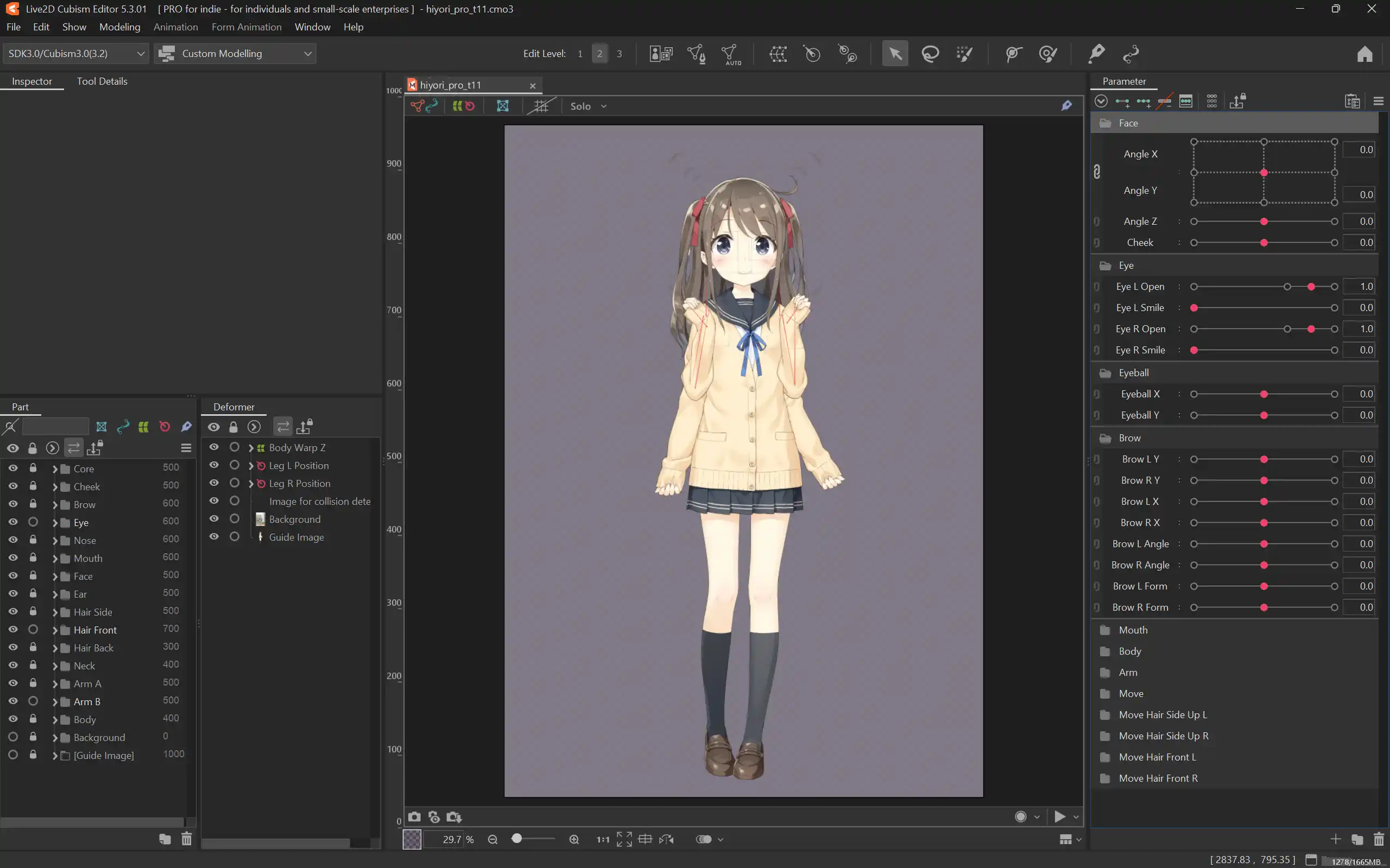
Task: Select the Lasso selection tool
Action: coord(930,53)
